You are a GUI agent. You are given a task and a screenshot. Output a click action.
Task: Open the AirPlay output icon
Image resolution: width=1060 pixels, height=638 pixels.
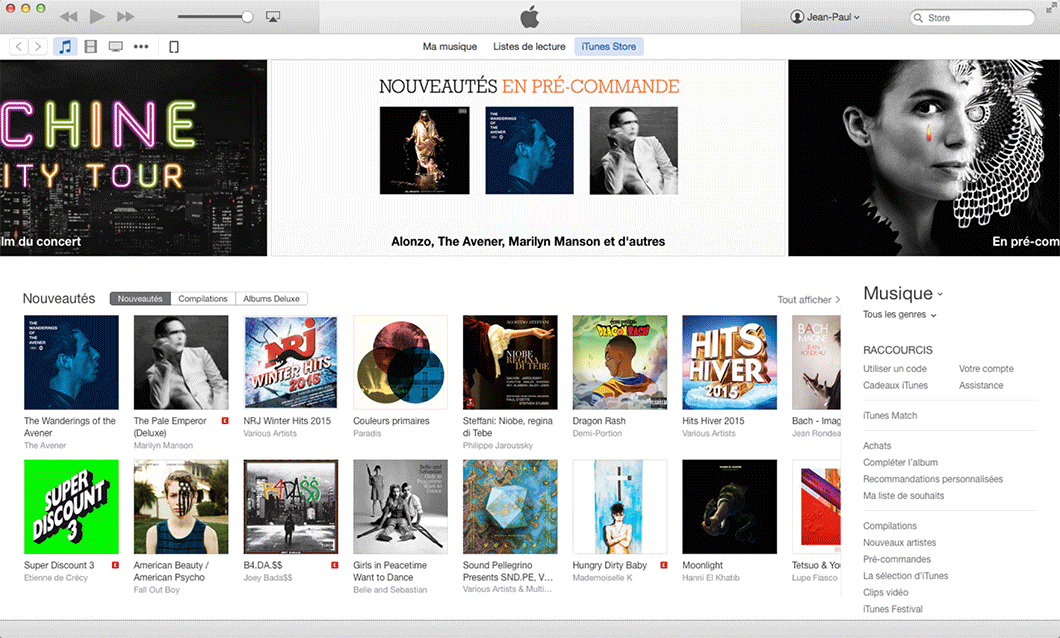coord(273,17)
